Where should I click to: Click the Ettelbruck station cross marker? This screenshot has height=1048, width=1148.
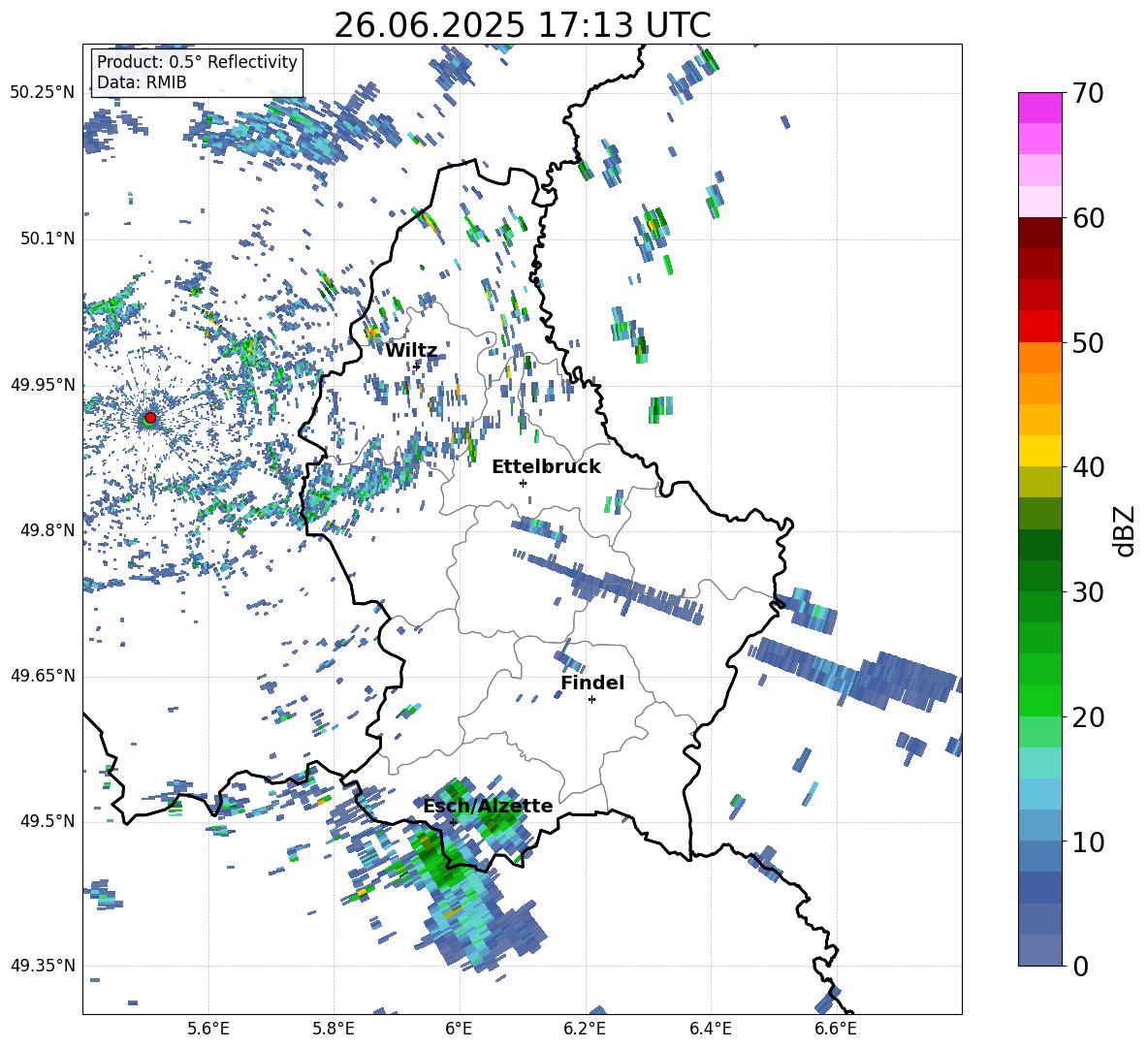point(523,483)
